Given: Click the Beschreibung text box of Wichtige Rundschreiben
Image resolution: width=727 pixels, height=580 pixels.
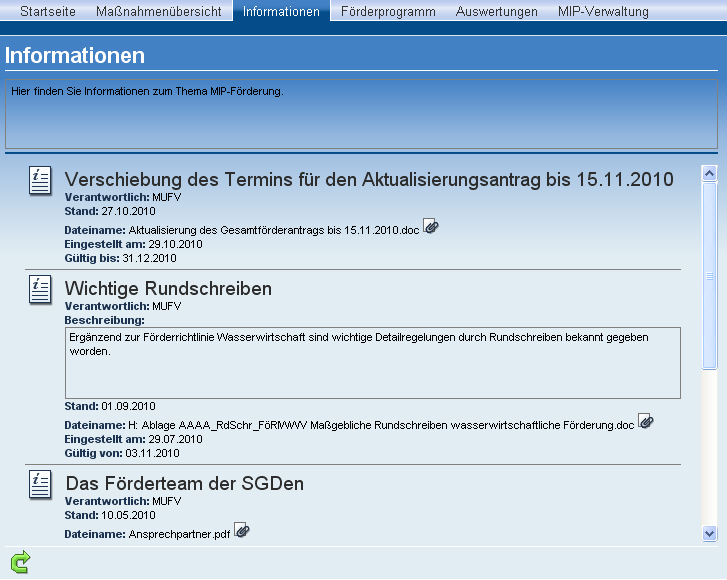Looking at the screenshot, I should [x=373, y=363].
